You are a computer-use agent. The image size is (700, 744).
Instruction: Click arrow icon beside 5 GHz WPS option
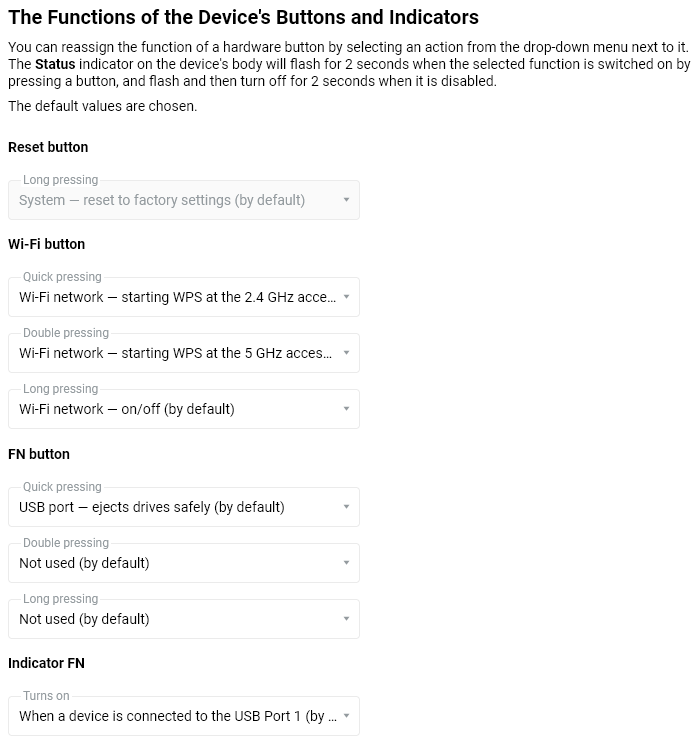tap(346, 353)
